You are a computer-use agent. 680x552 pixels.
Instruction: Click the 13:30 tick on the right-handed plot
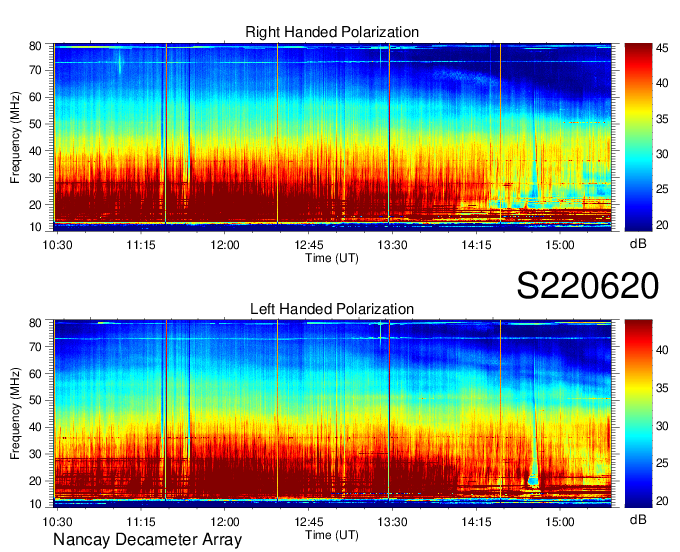pyautogui.click(x=392, y=245)
